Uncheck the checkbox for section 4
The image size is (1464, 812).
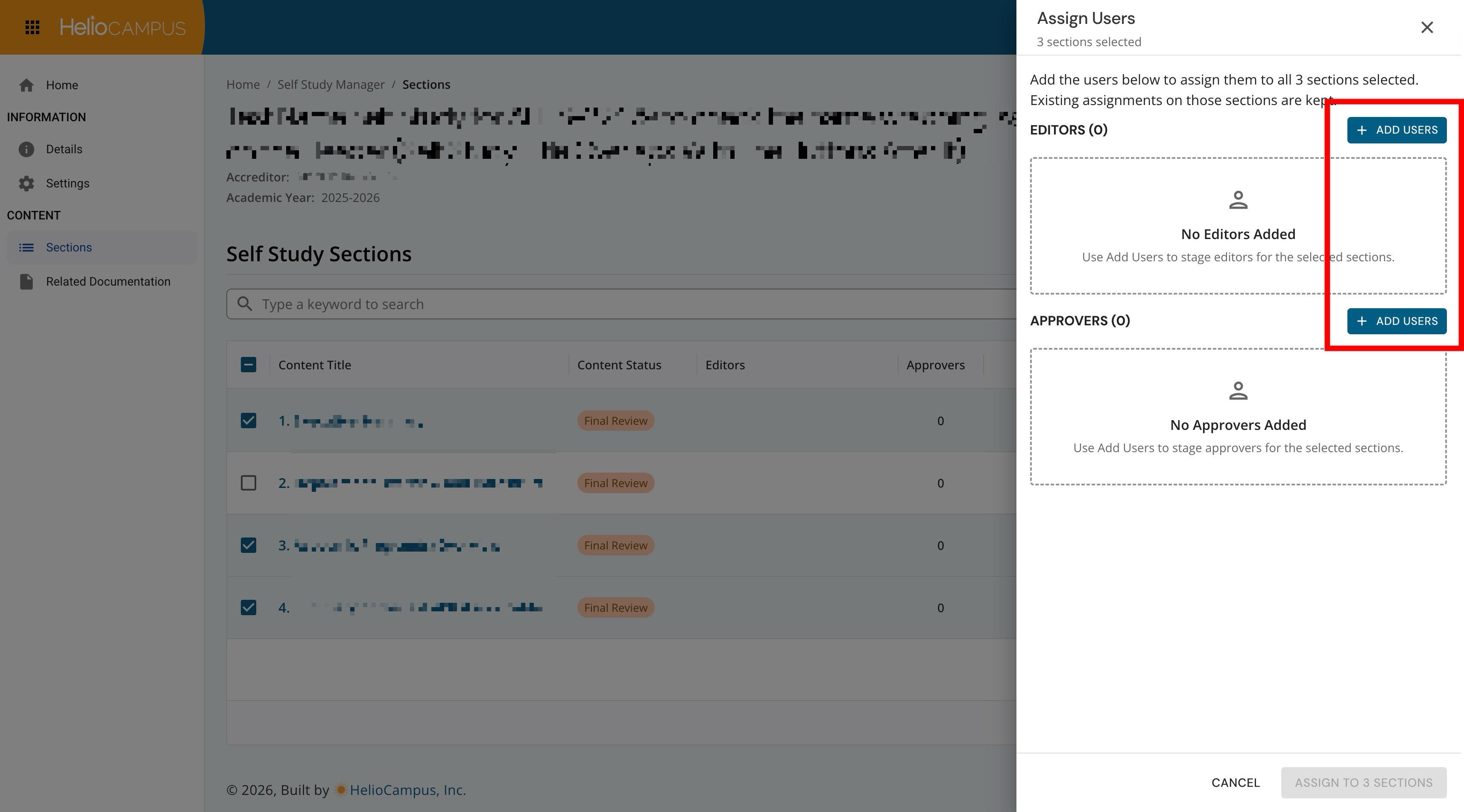pos(249,608)
